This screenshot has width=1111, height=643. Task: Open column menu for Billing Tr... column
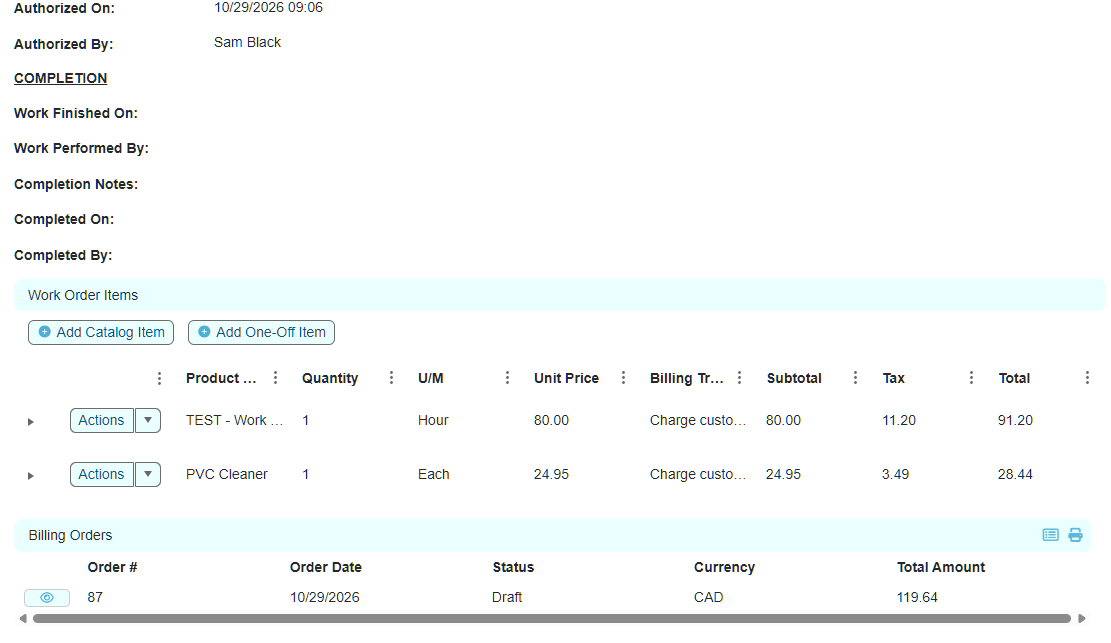739,379
